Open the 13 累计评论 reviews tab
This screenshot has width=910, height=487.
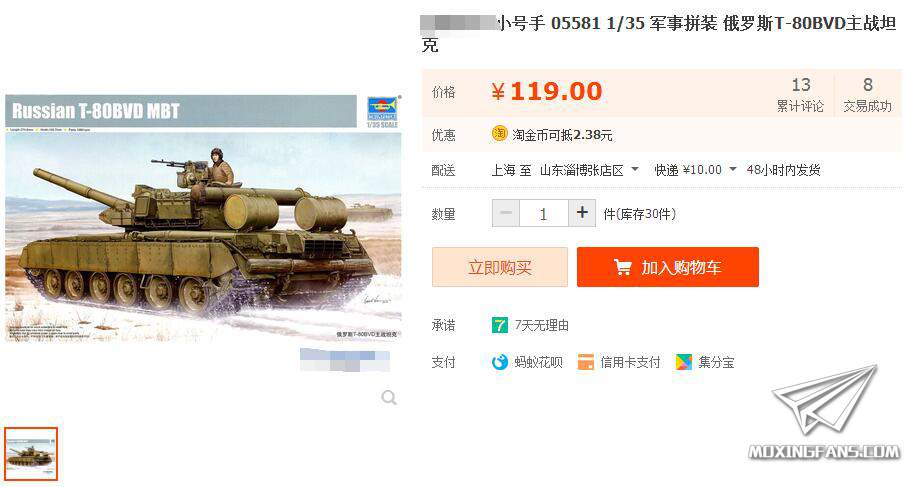(x=800, y=94)
